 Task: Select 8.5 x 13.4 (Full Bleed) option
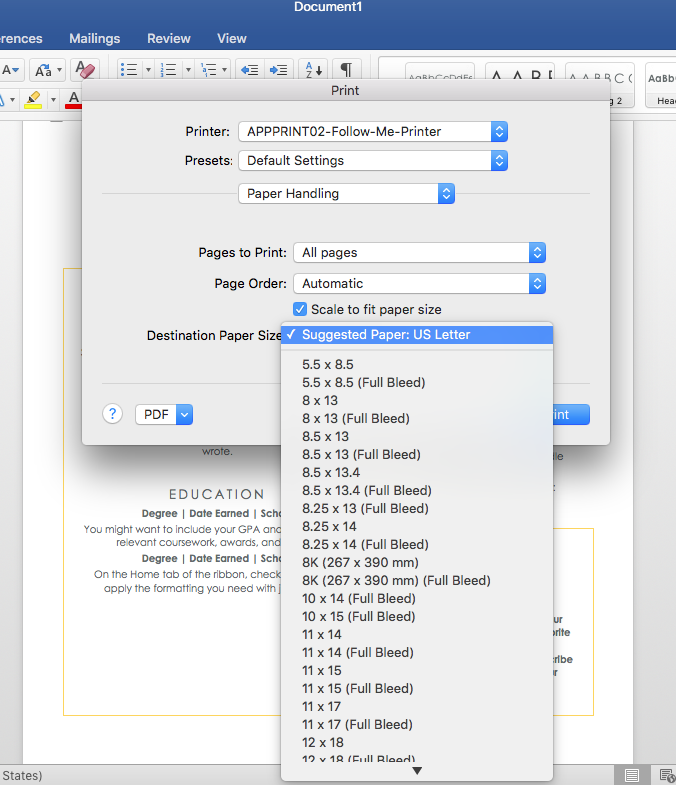point(417,491)
